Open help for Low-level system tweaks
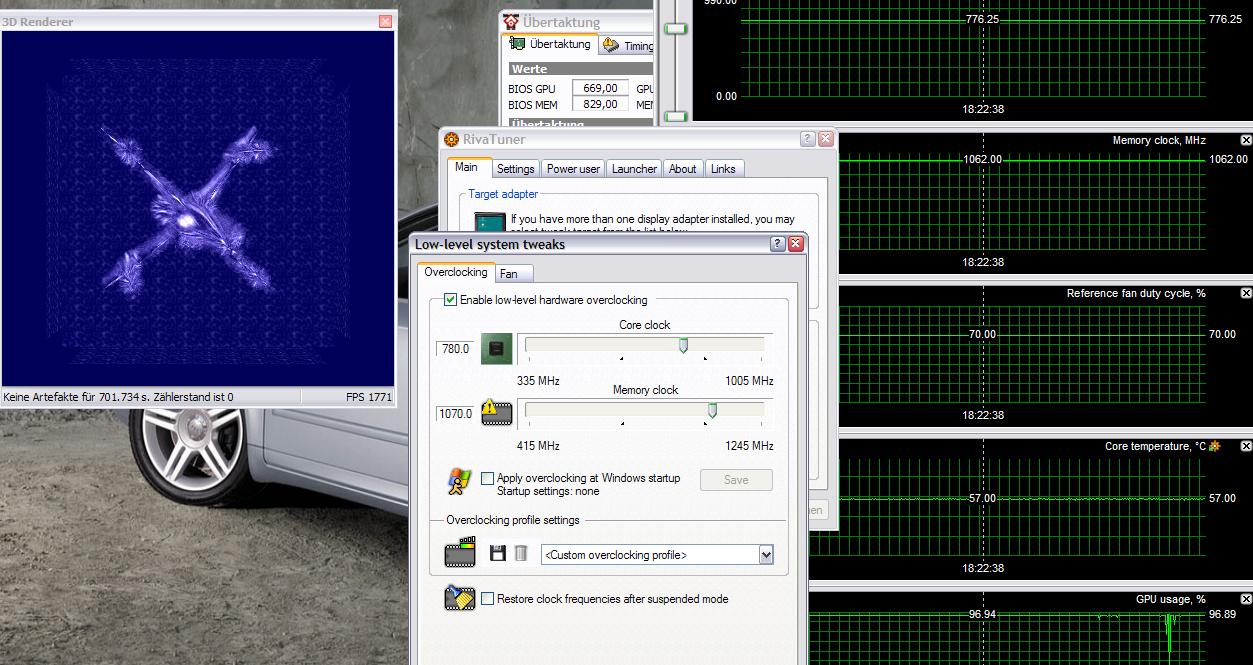1253x665 pixels. [x=778, y=244]
